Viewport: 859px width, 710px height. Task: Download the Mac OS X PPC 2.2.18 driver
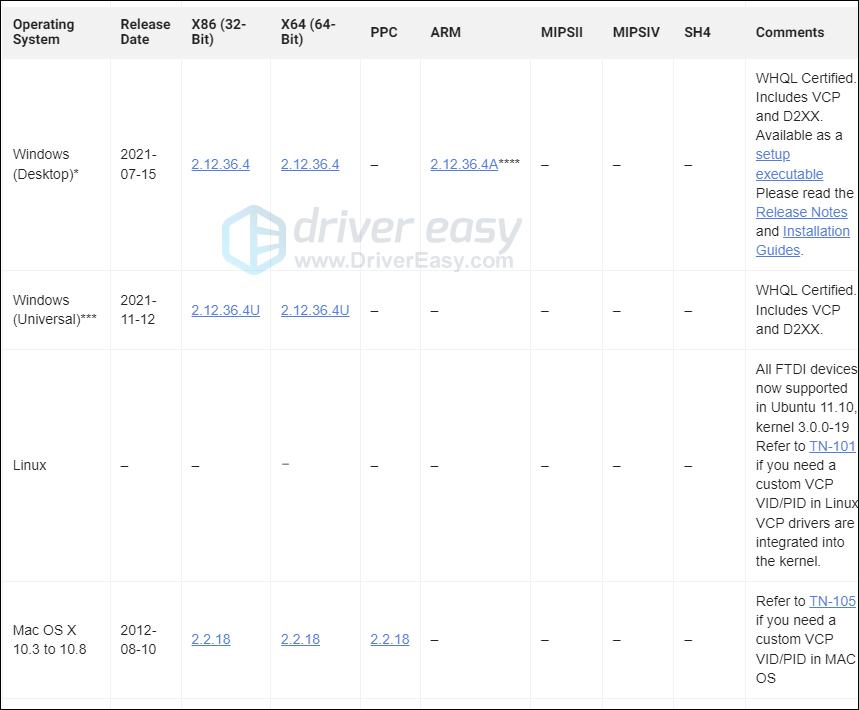pos(389,639)
